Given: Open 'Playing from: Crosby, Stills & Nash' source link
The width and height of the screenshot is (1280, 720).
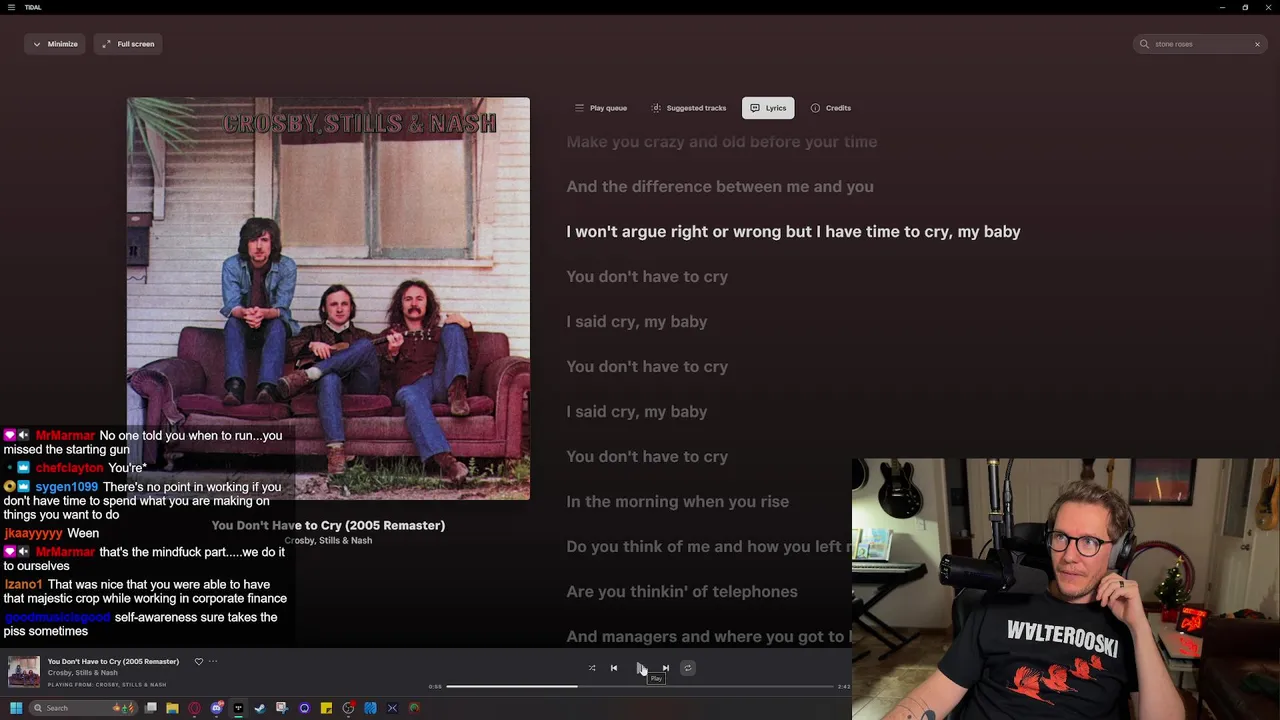Looking at the screenshot, I should tap(107, 685).
